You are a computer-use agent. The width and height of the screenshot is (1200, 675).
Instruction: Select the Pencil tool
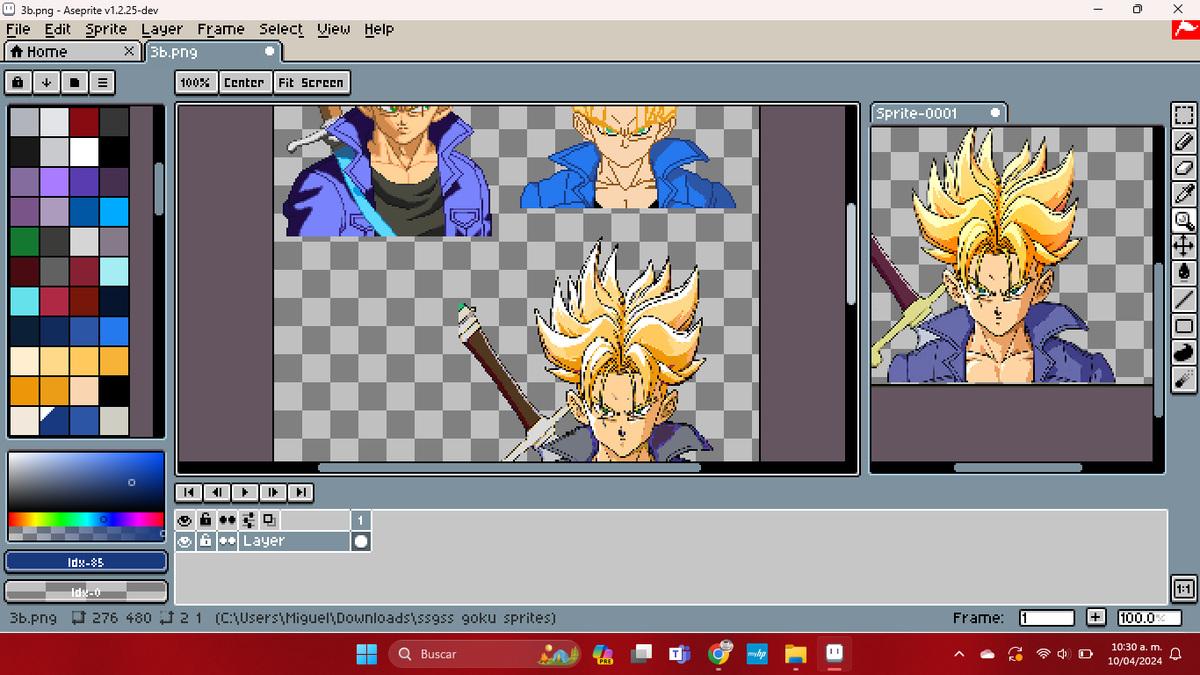click(1184, 141)
